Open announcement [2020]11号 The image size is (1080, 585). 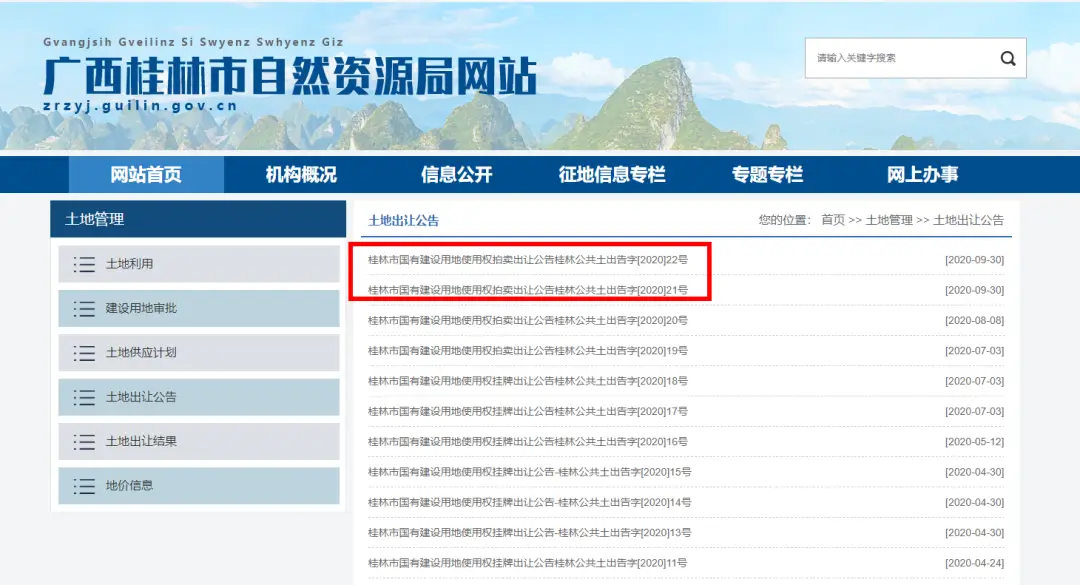(528, 563)
